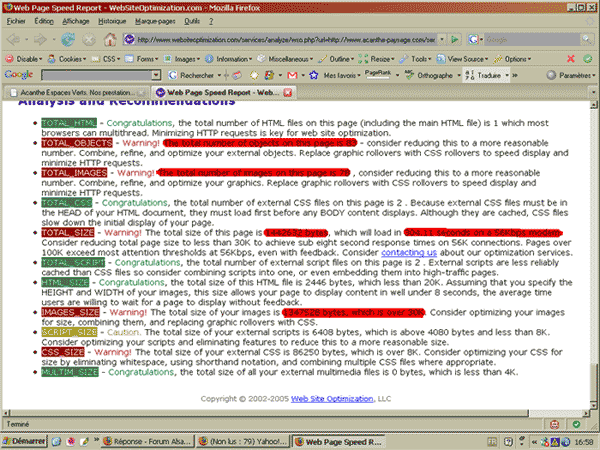Switch to the Acanthe Espaces Verts tab
The height and width of the screenshot is (450, 600).
click(77, 92)
